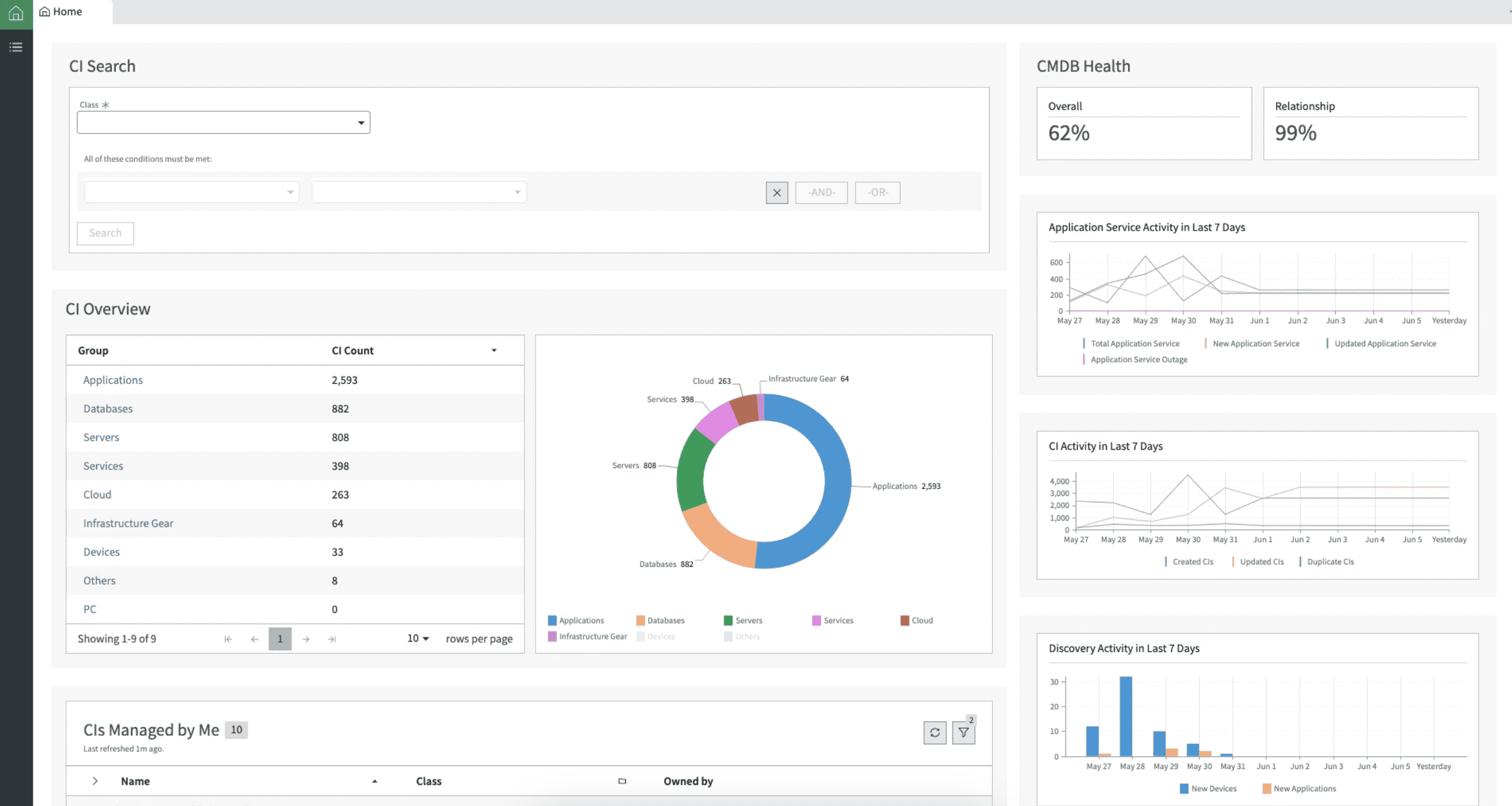Toggle Updated CIs legend series
The width and height of the screenshot is (1512, 806).
(x=1258, y=561)
